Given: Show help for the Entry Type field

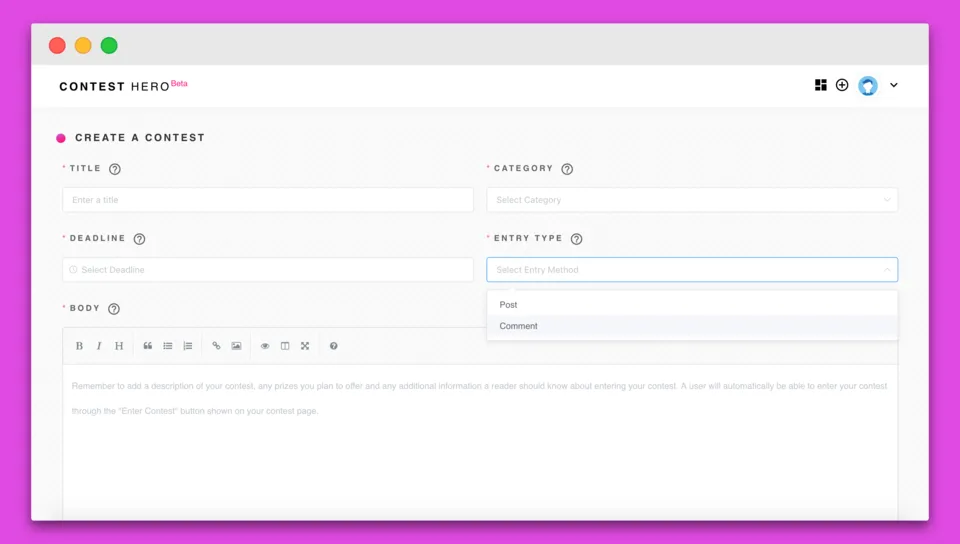Looking at the screenshot, I should tap(576, 239).
